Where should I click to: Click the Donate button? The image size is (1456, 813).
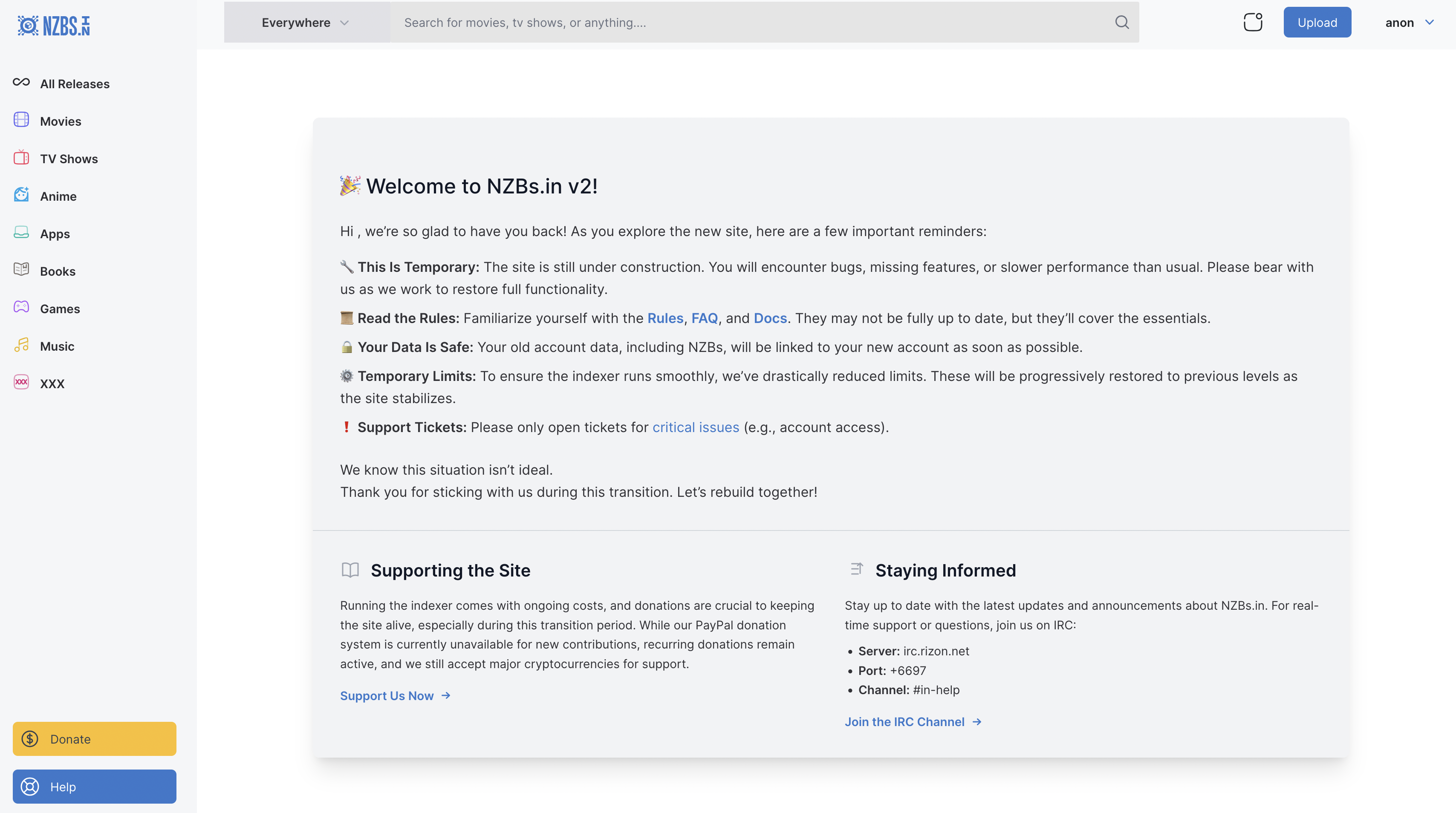(x=94, y=738)
